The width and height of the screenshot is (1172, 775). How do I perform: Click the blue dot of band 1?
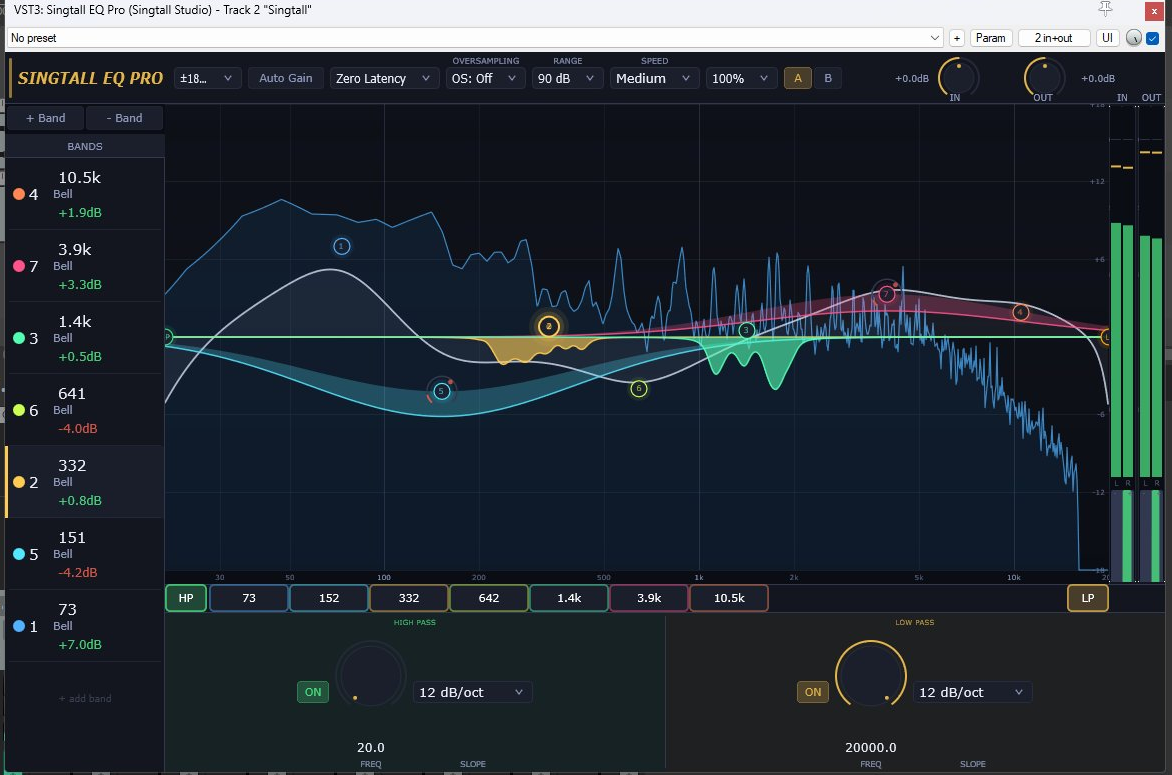pos(19,626)
